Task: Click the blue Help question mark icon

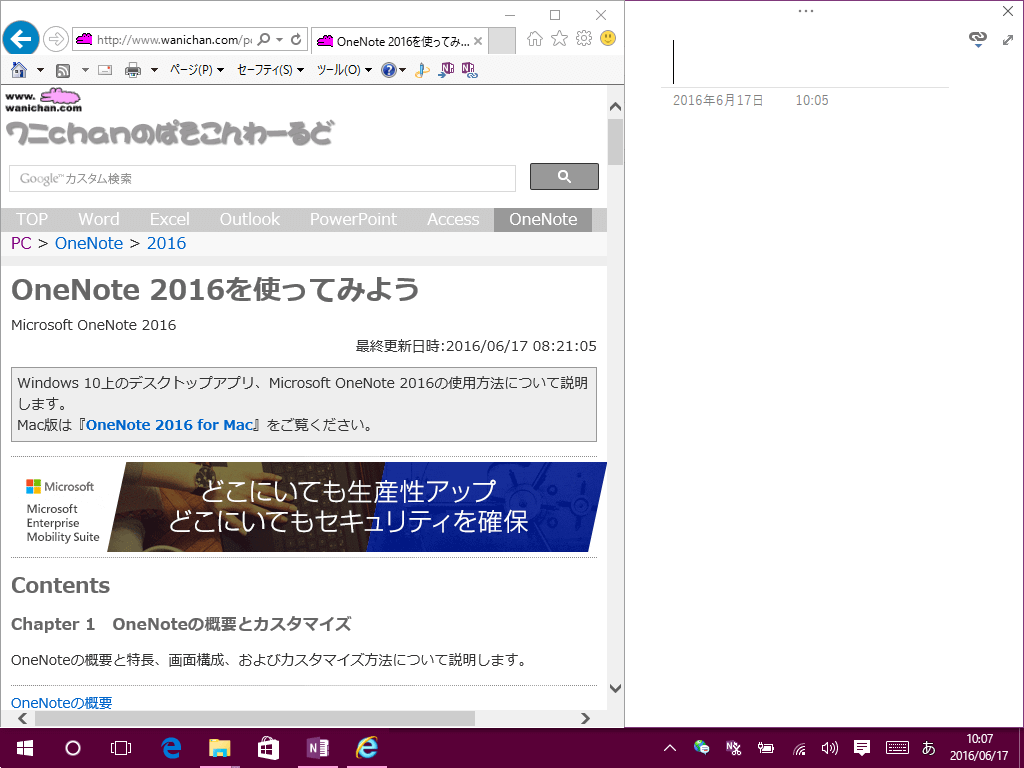Action: 389,70
